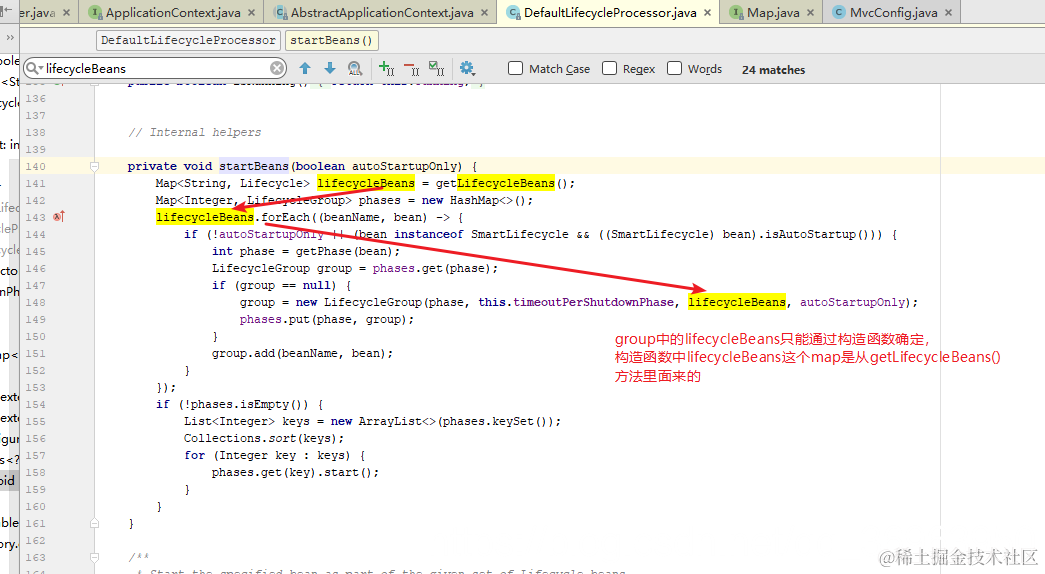Click '// Internal helpers' comment
This screenshot has width=1045, height=574.
coord(194,132)
